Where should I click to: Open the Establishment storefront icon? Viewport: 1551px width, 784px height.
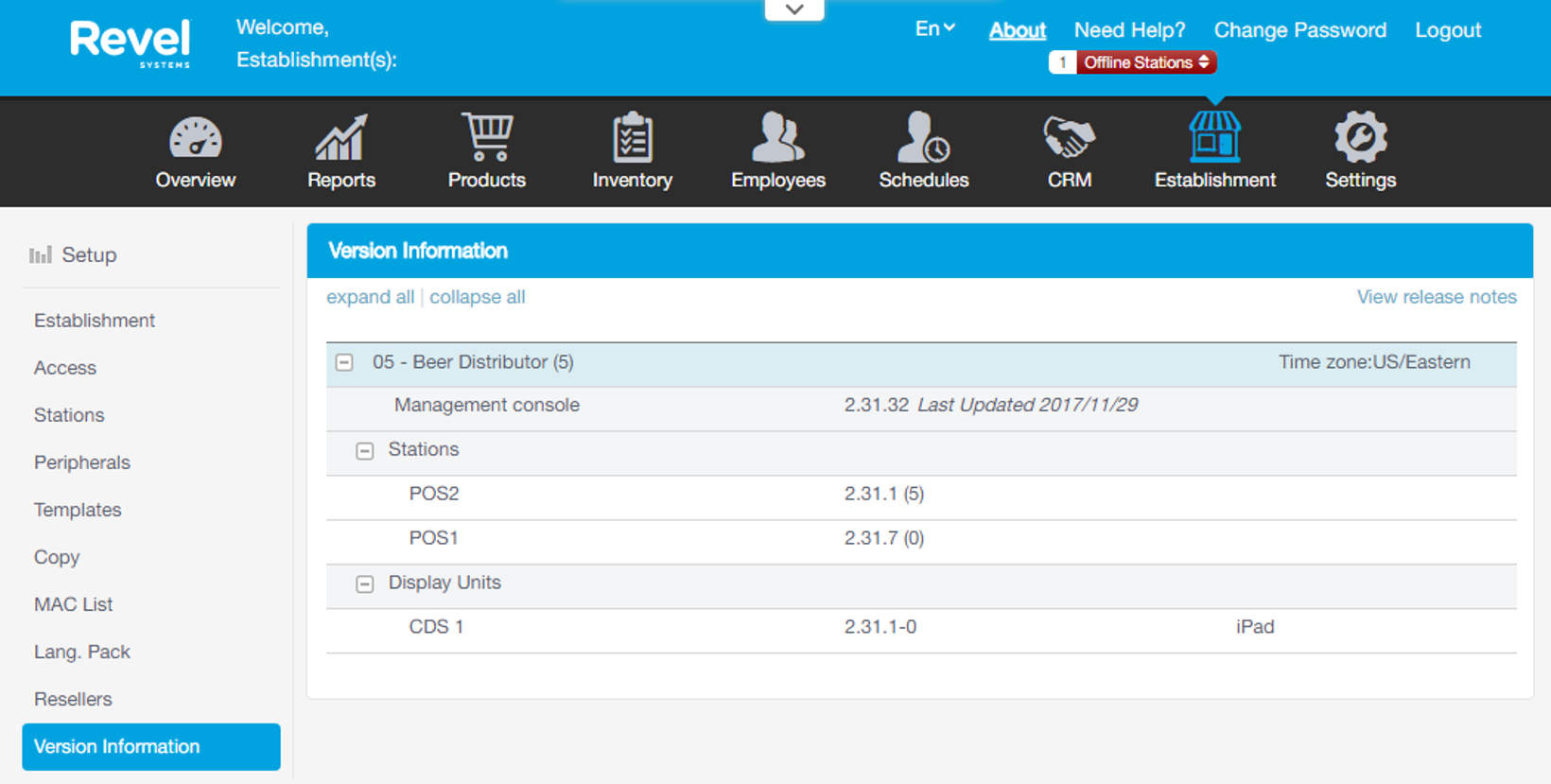pyautogui.click(x=1214, y=137)
